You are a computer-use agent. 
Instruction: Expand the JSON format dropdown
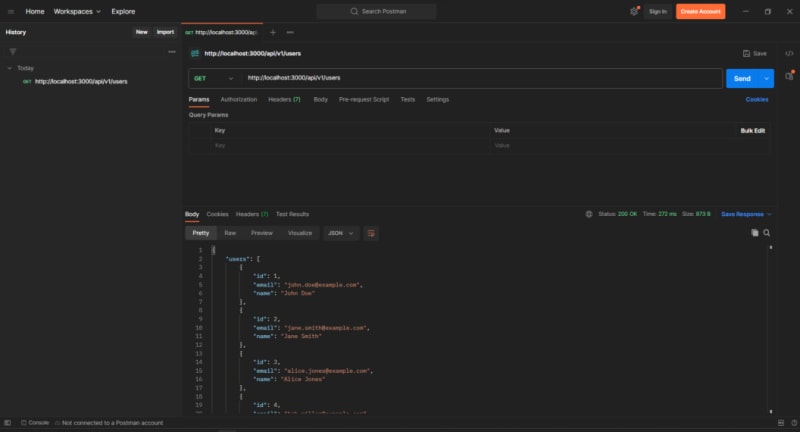[x=341, y=233]
